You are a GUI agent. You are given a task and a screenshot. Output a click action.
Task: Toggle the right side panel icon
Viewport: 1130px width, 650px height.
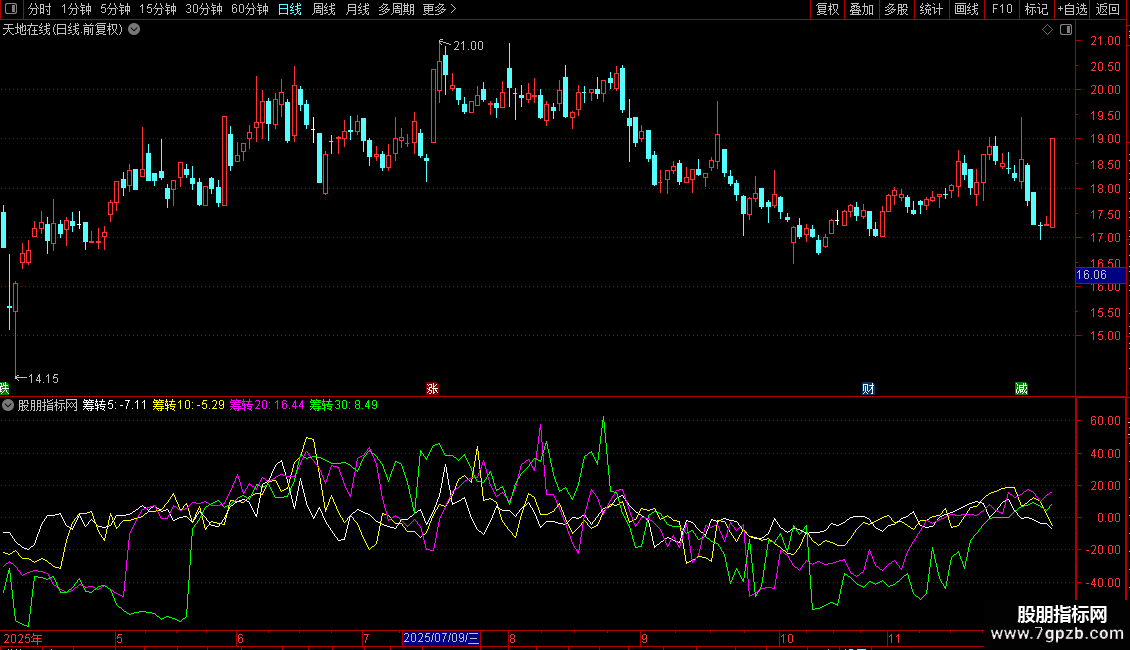point(1066,30)
